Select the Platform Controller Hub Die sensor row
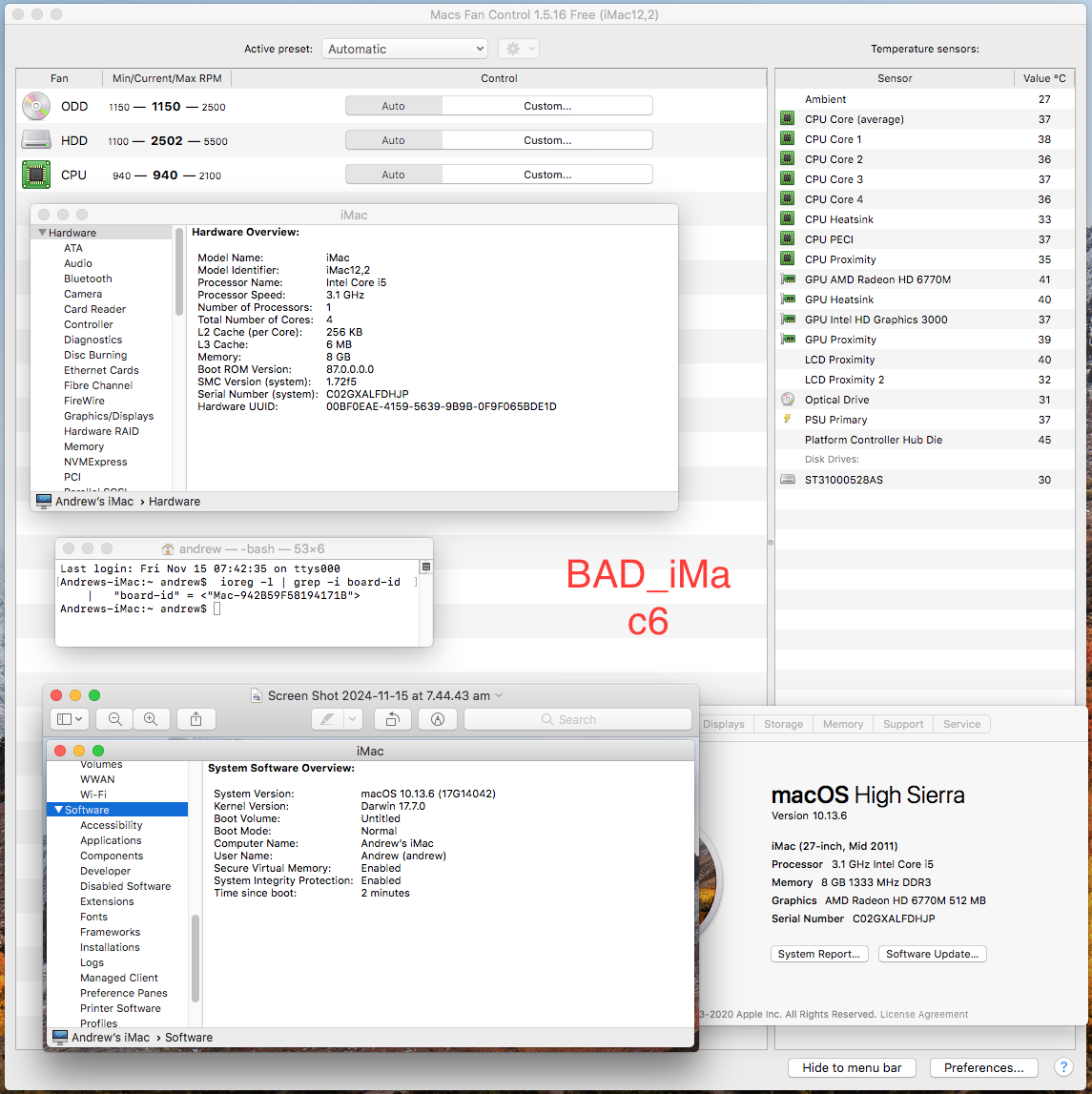The image size is (1092, 1094). [x=924, y=440]
